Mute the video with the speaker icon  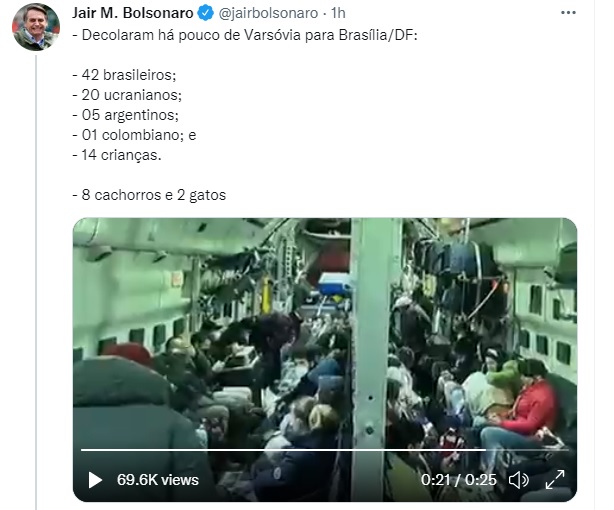point(518,480)
